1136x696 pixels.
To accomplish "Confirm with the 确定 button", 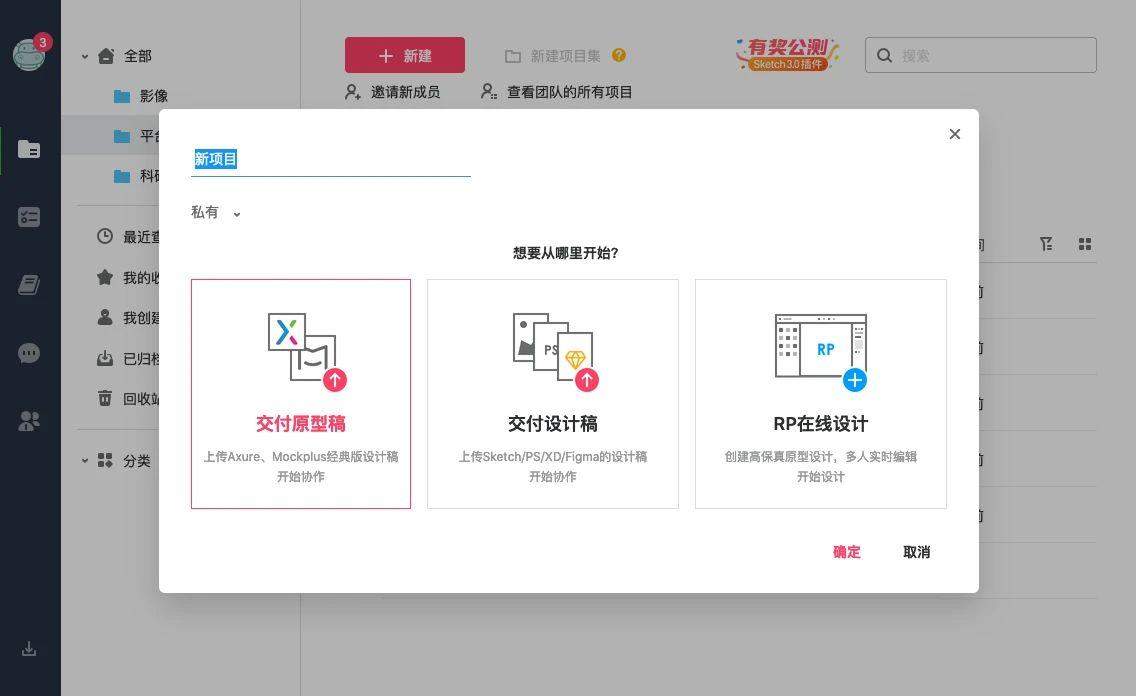I will pos(846,552).
